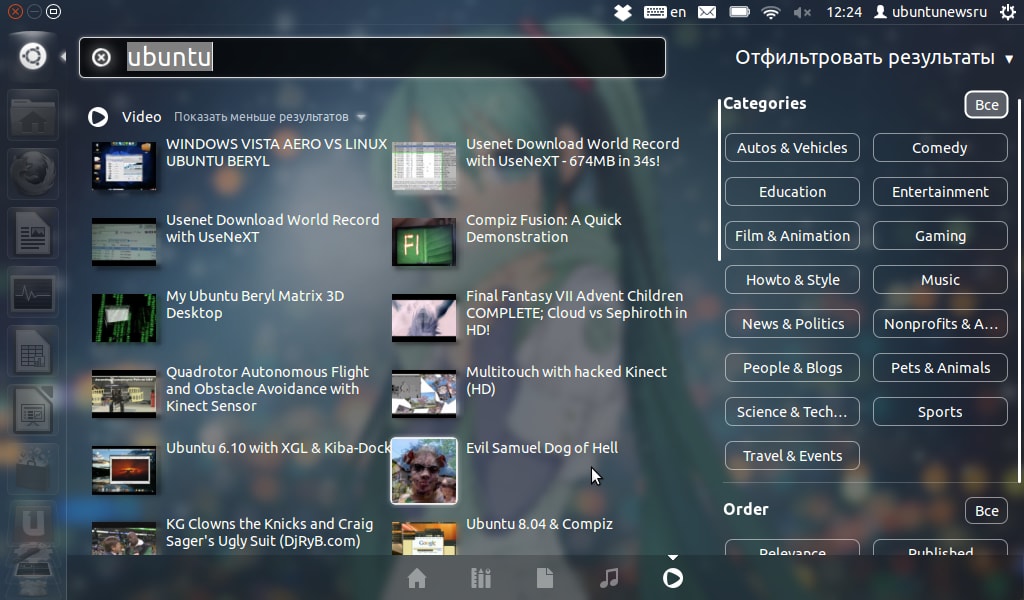Open 'Usenet Download World Record with UseNeXT - 674MB in 34s!'
Image resolution: width=1024 pixels, height=600 pixels.
tap(573, 152)
